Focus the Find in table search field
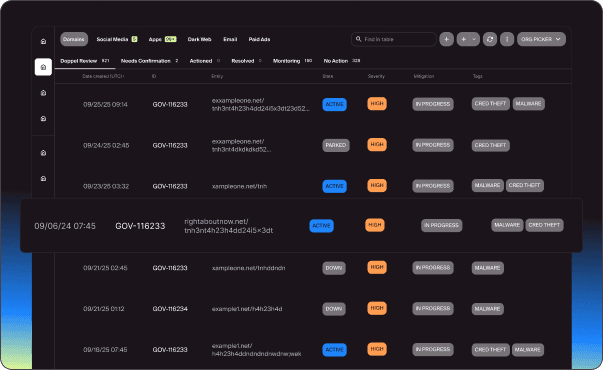Screen dimensions: 603x370 pos(394,39)
